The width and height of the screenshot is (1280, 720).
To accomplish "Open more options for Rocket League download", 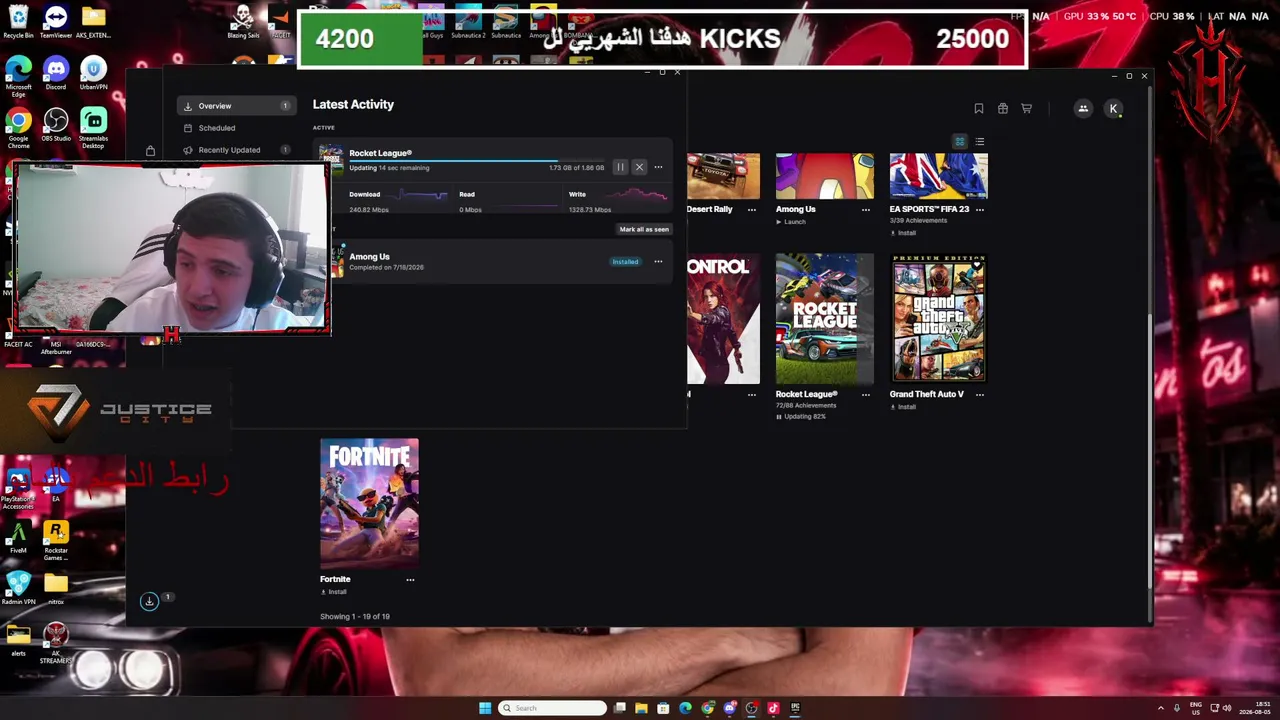I will tap(658, 167).
